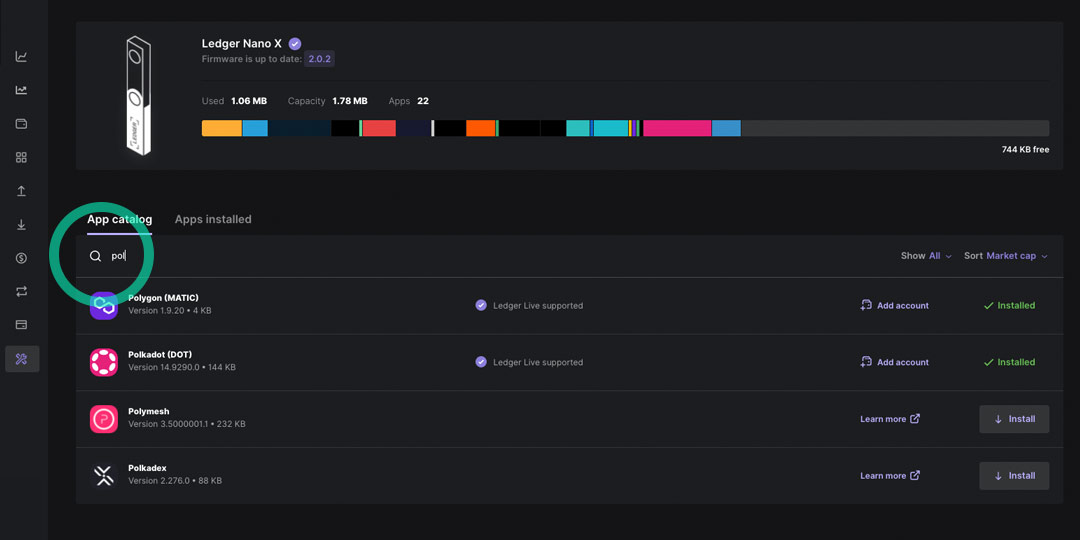Click the add-account icon in Polygon row
The width and height of the screenshot is (1080, 540).
tap(866, 305)
